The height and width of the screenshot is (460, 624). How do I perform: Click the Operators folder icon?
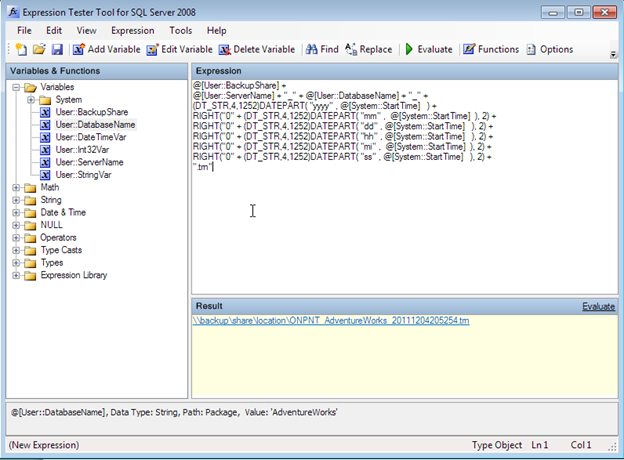[30, 238]
